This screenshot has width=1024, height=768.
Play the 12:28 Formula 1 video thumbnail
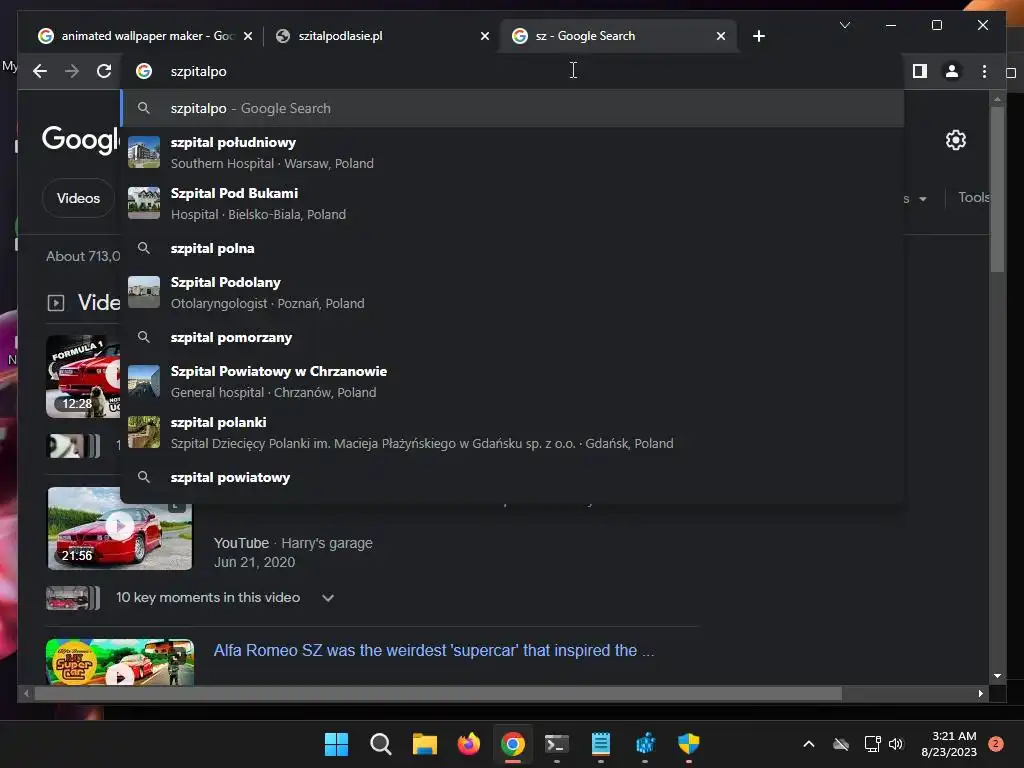click(83, 376)
